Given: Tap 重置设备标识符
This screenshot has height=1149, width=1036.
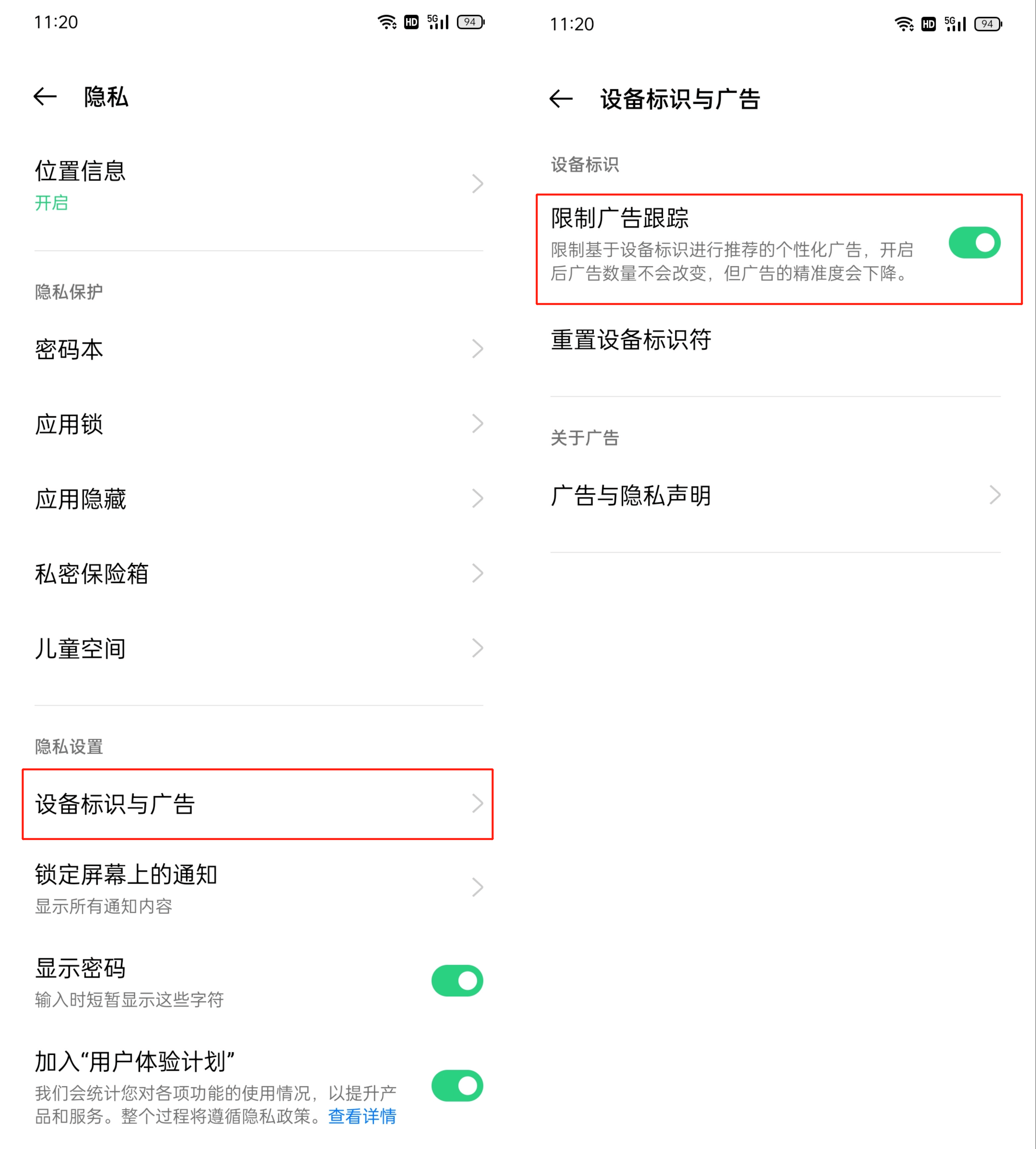Looking at the screenshot, I should point(631,340).
